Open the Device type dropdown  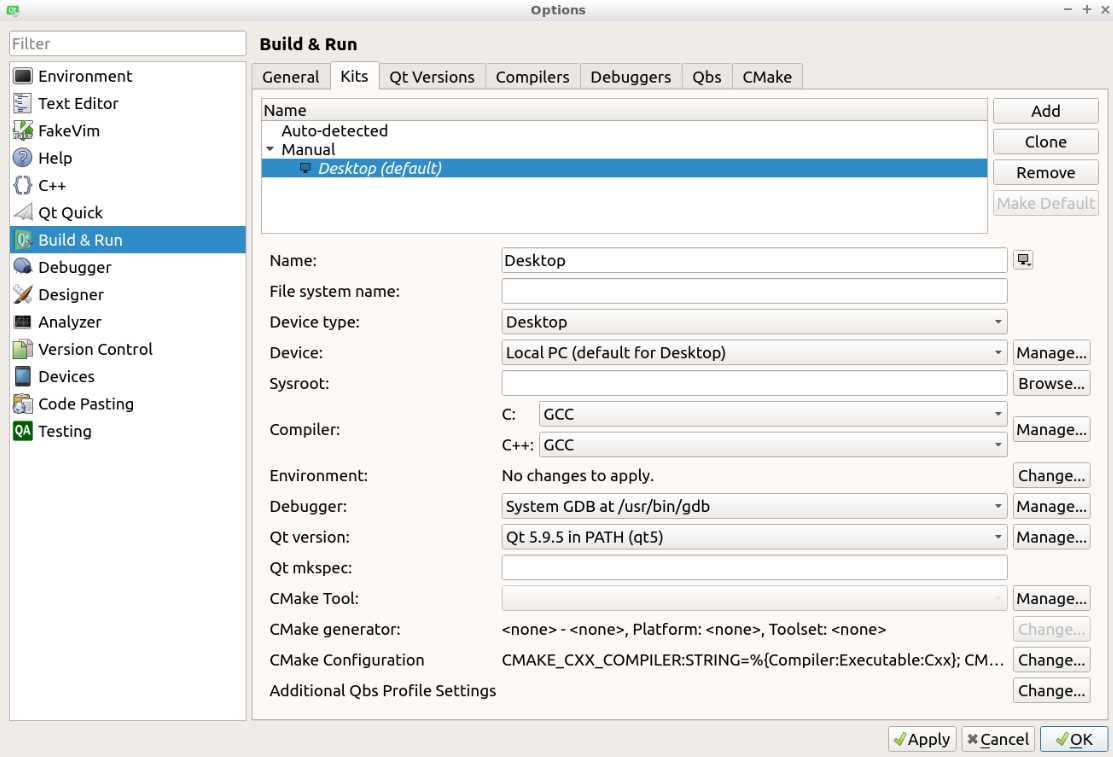tap(754, 322)
